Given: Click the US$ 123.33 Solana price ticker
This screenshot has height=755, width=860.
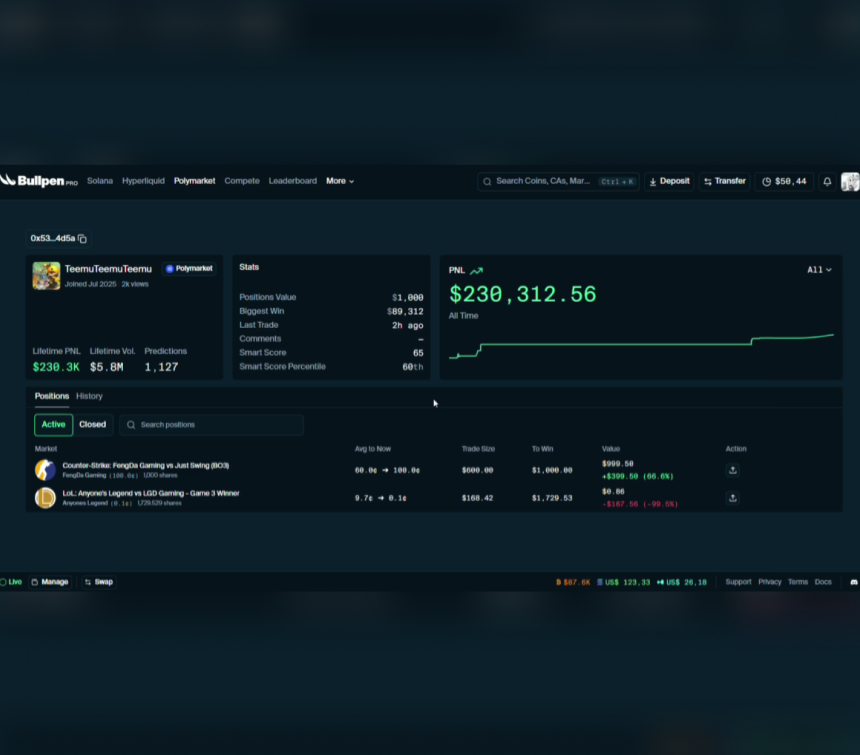Looking at the screenshot, I should 623,582.
